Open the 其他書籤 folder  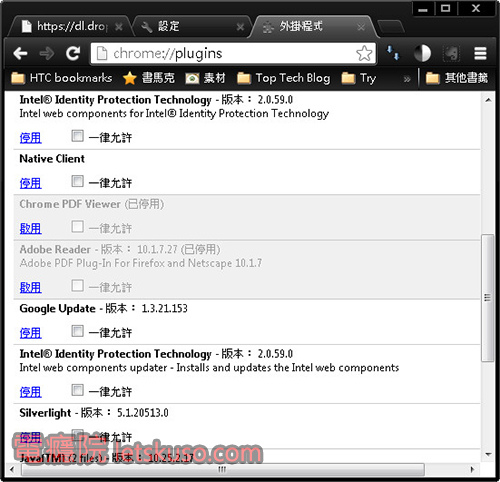coord(457,78)
